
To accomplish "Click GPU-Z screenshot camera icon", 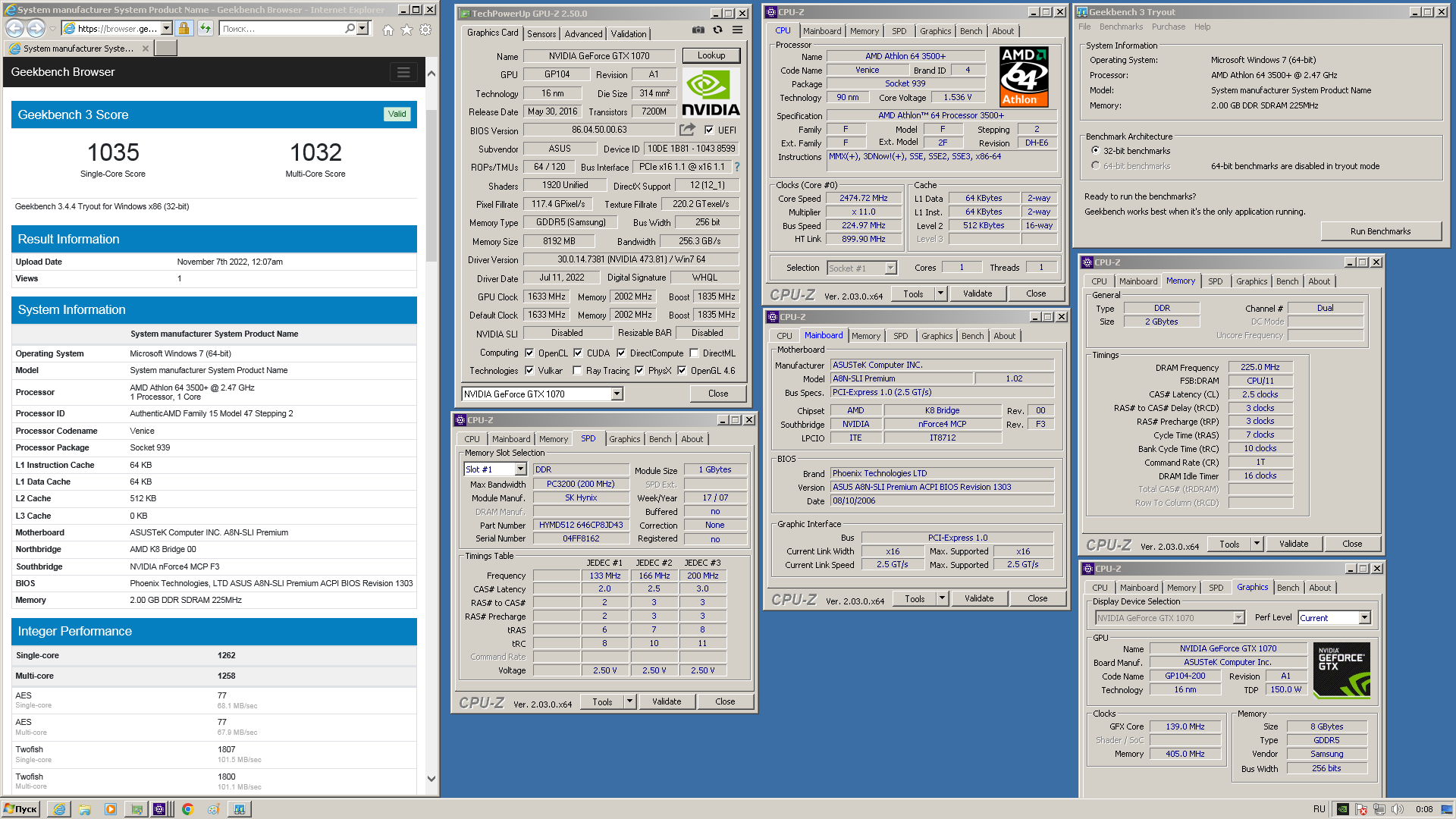I will pyautogui.click(x=698, y=30).
